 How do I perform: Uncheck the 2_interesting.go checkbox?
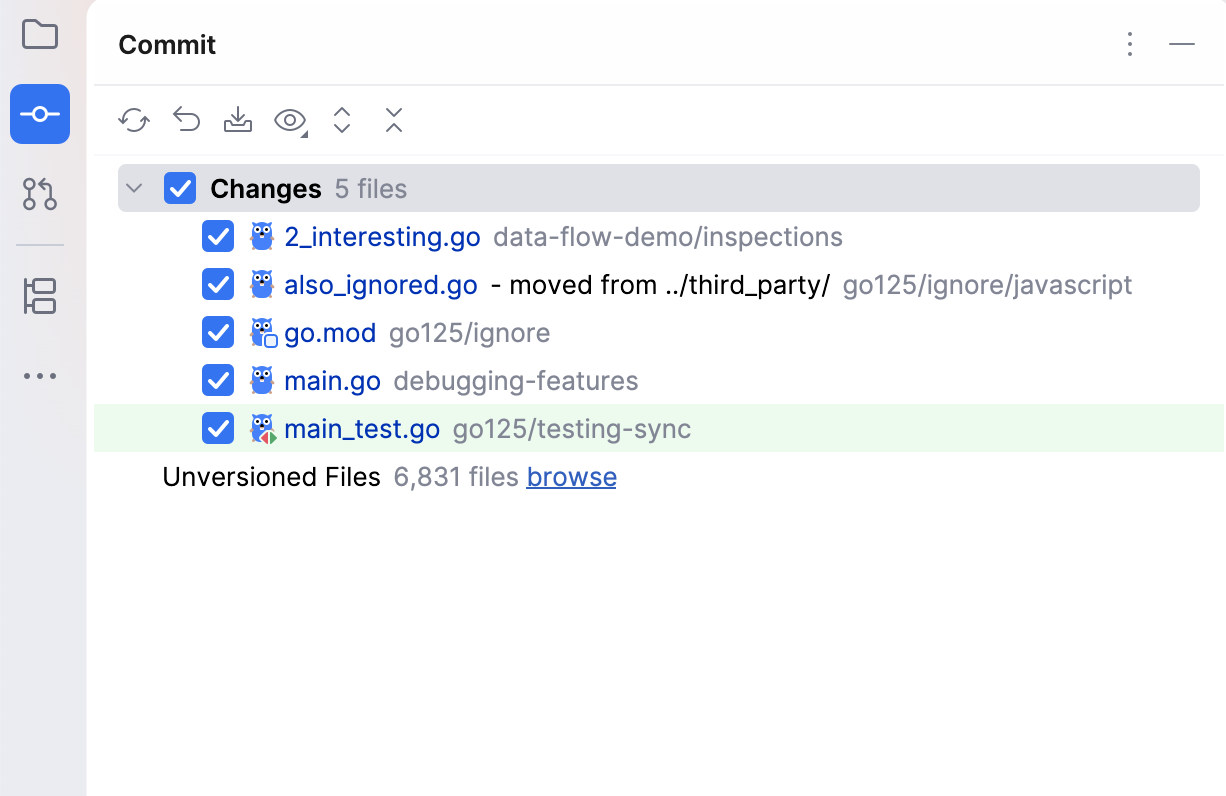[217, 236]
